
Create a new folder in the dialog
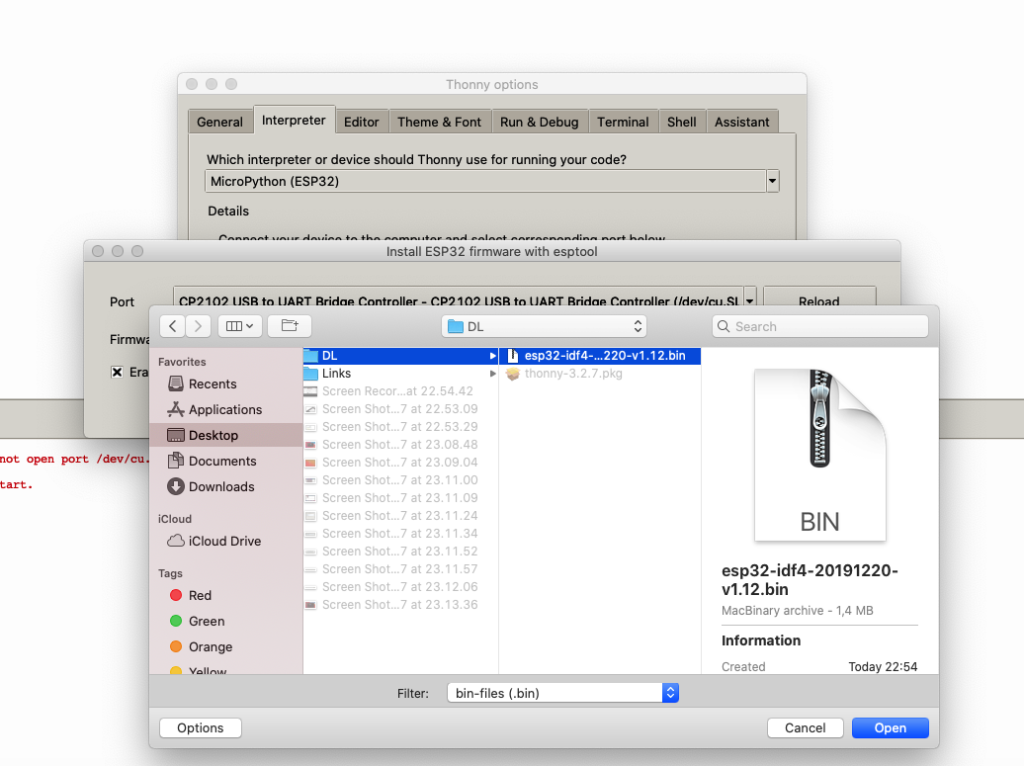[x=289, y=326]
